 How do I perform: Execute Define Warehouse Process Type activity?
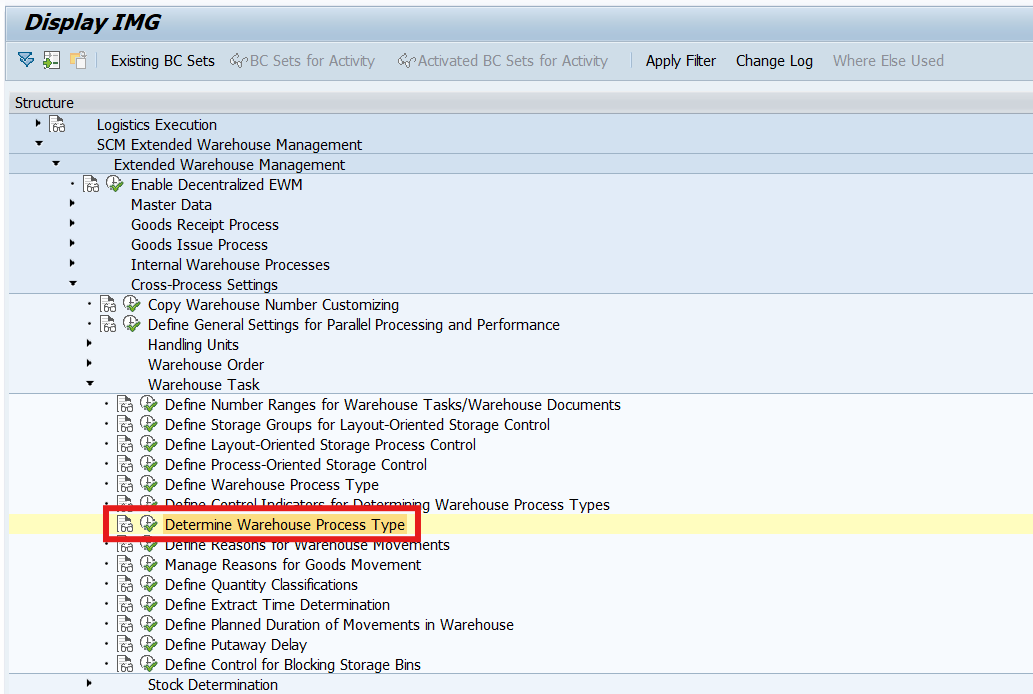pos(149,484)
